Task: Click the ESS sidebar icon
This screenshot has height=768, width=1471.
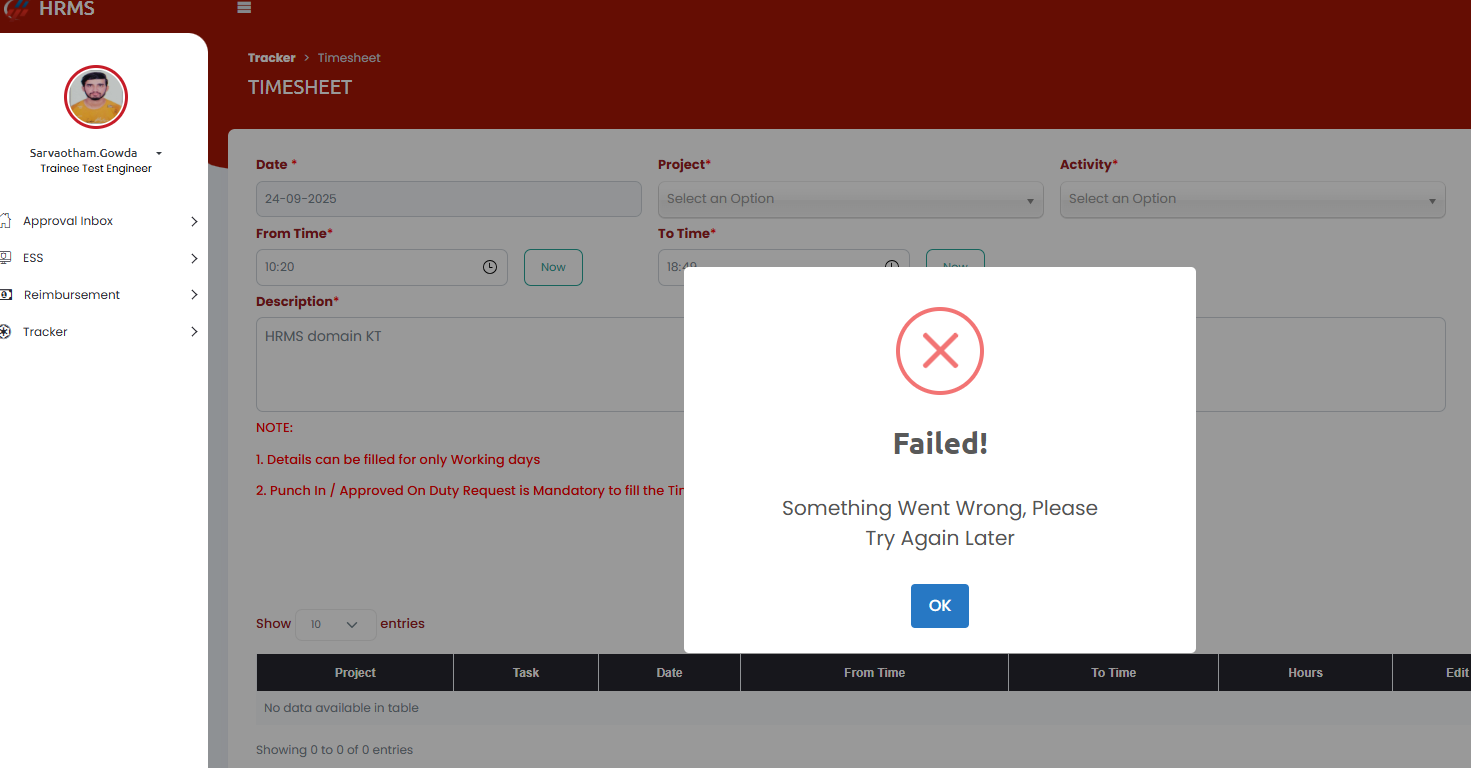Action: pyautogui.click(x=5, y=258)
